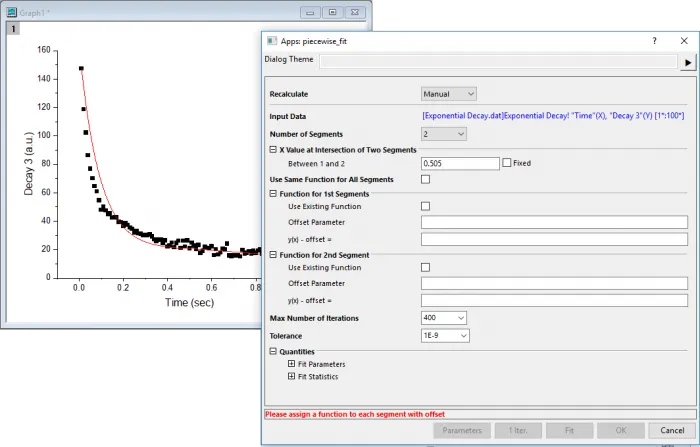This screenshot has height=447, width=700.
Task: Check Use Existing Function for 1st Segments
Action: click(425, 206)
